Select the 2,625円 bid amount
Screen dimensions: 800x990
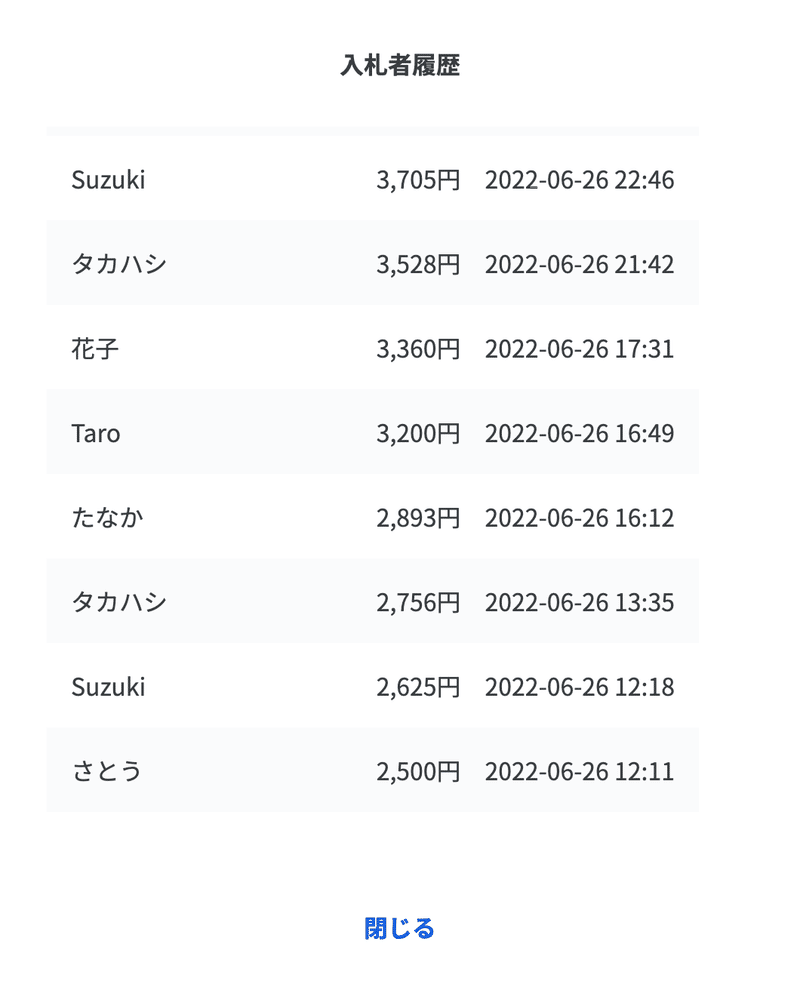[x=418, y=688]
